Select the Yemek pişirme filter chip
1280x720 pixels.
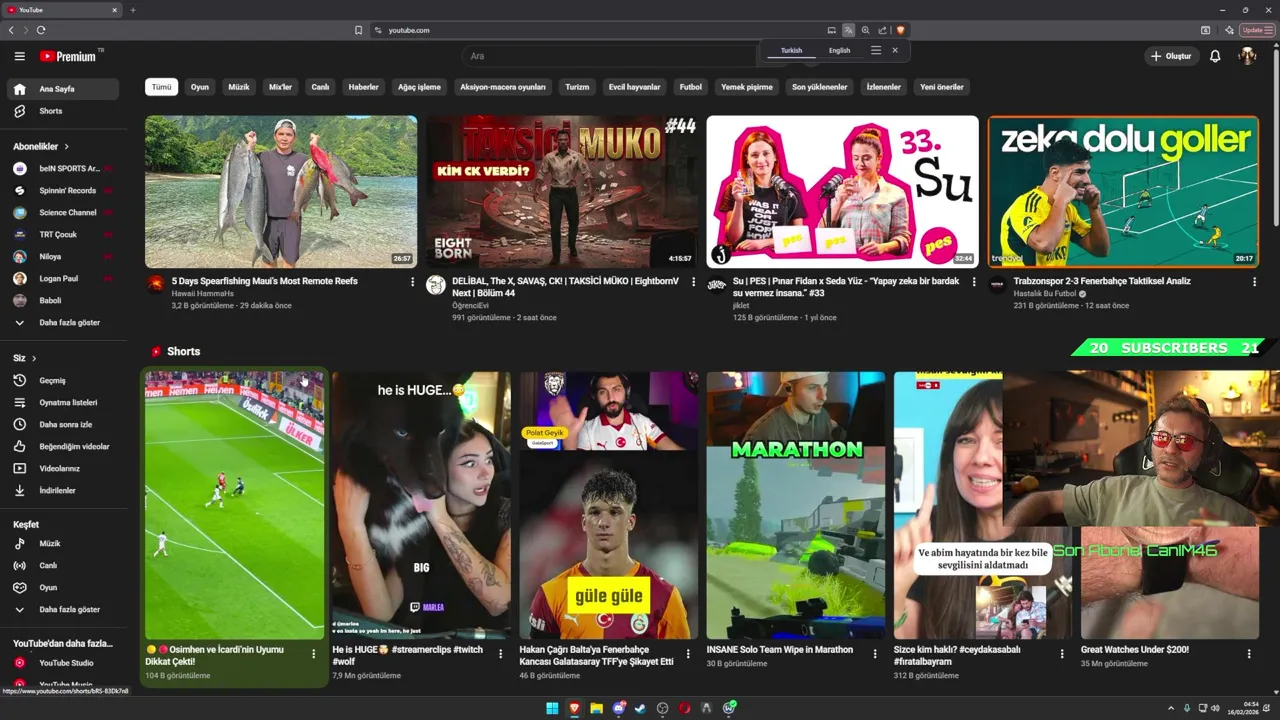747,87
